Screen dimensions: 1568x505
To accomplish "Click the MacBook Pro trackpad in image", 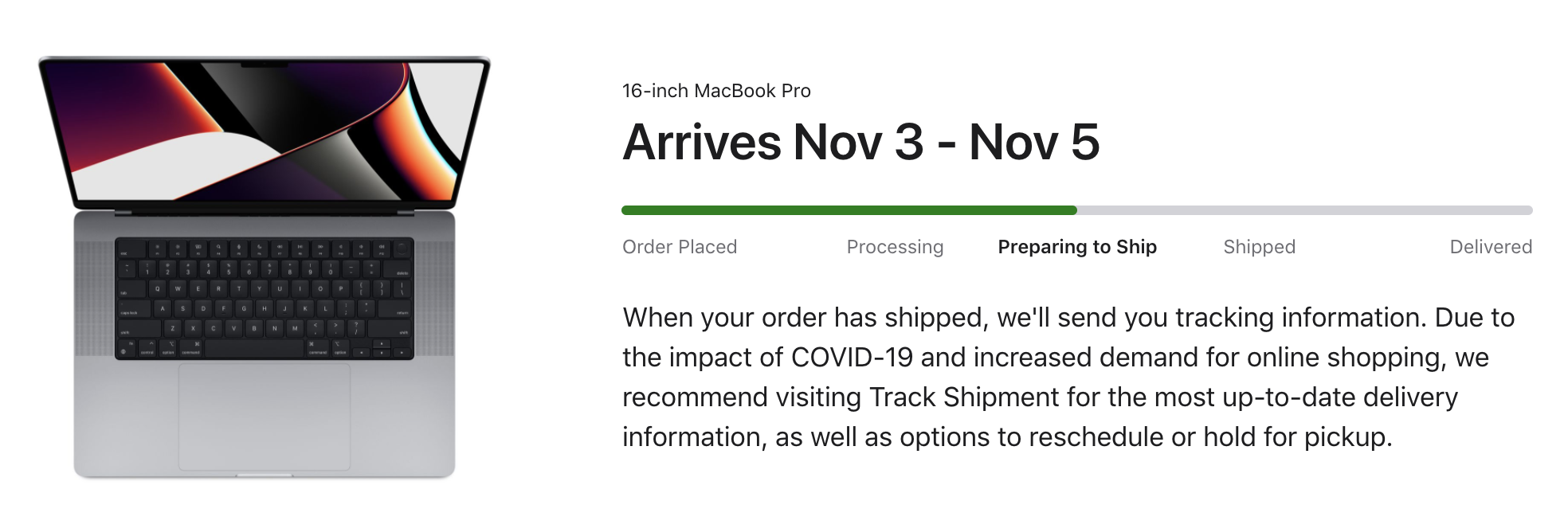I will 264,416.
